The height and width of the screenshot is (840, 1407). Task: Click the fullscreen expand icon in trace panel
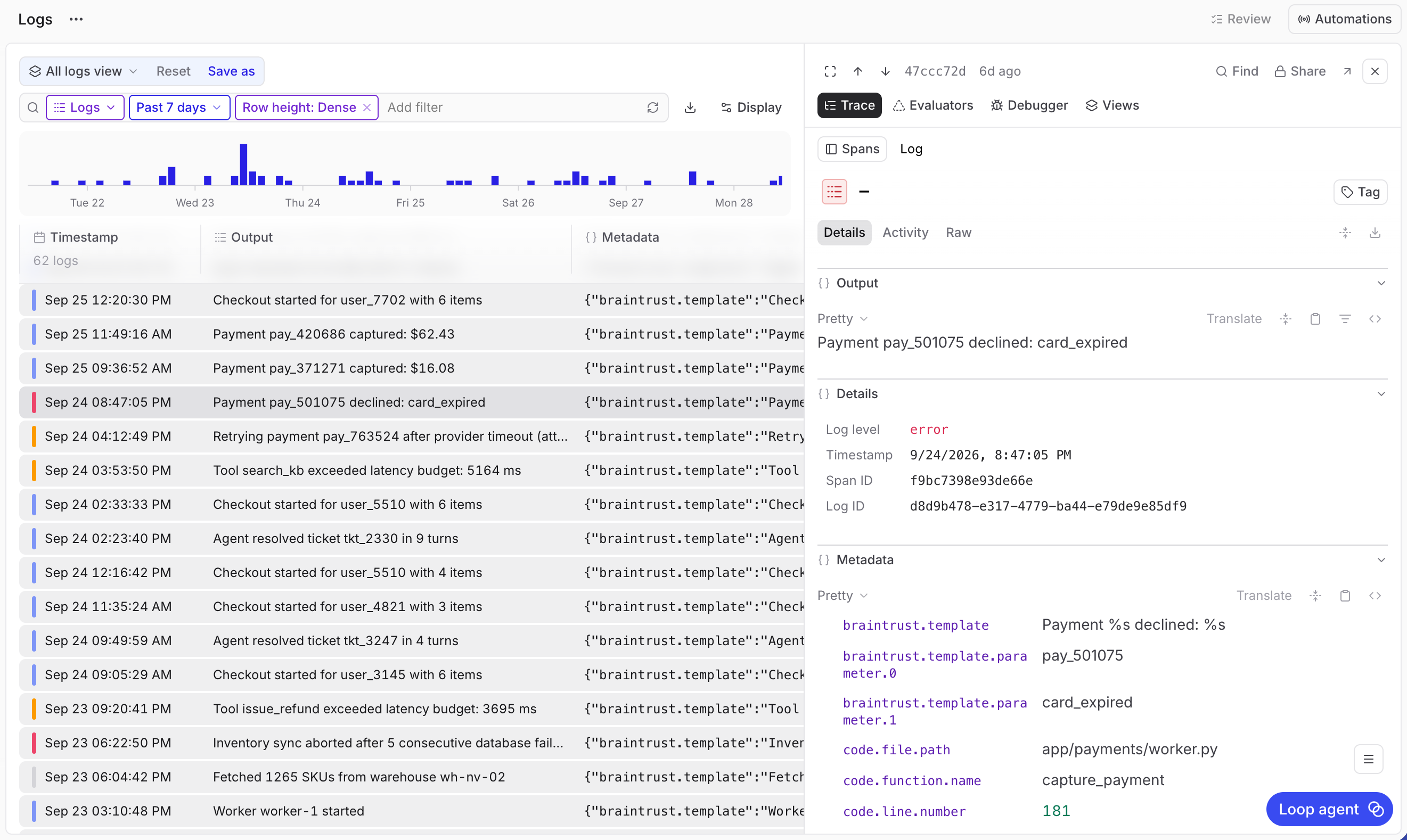click(x=830, y=71)
